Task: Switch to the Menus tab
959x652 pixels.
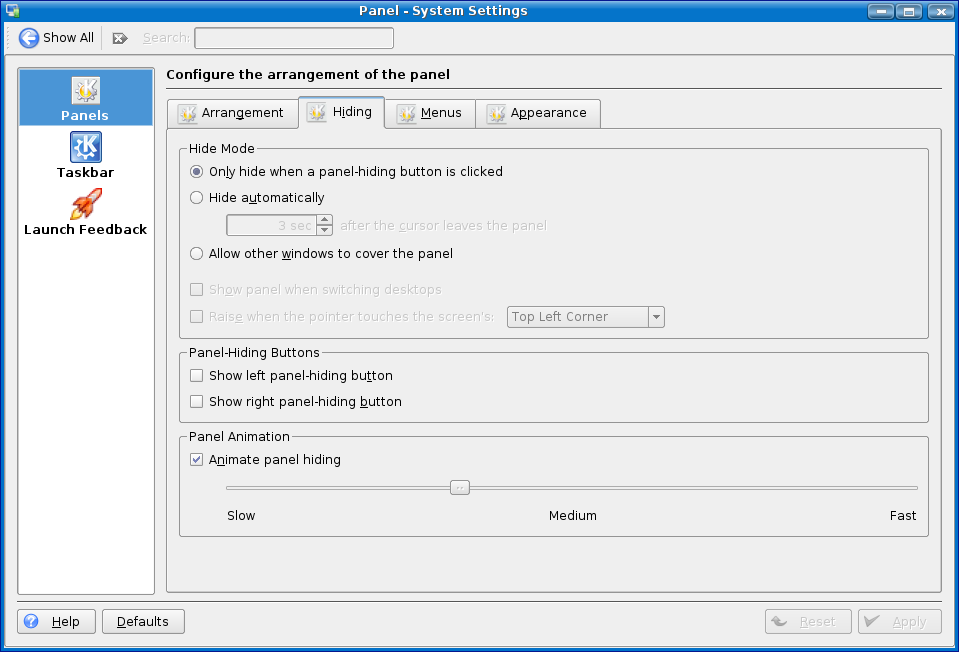Action: click(x=430, y=113)
